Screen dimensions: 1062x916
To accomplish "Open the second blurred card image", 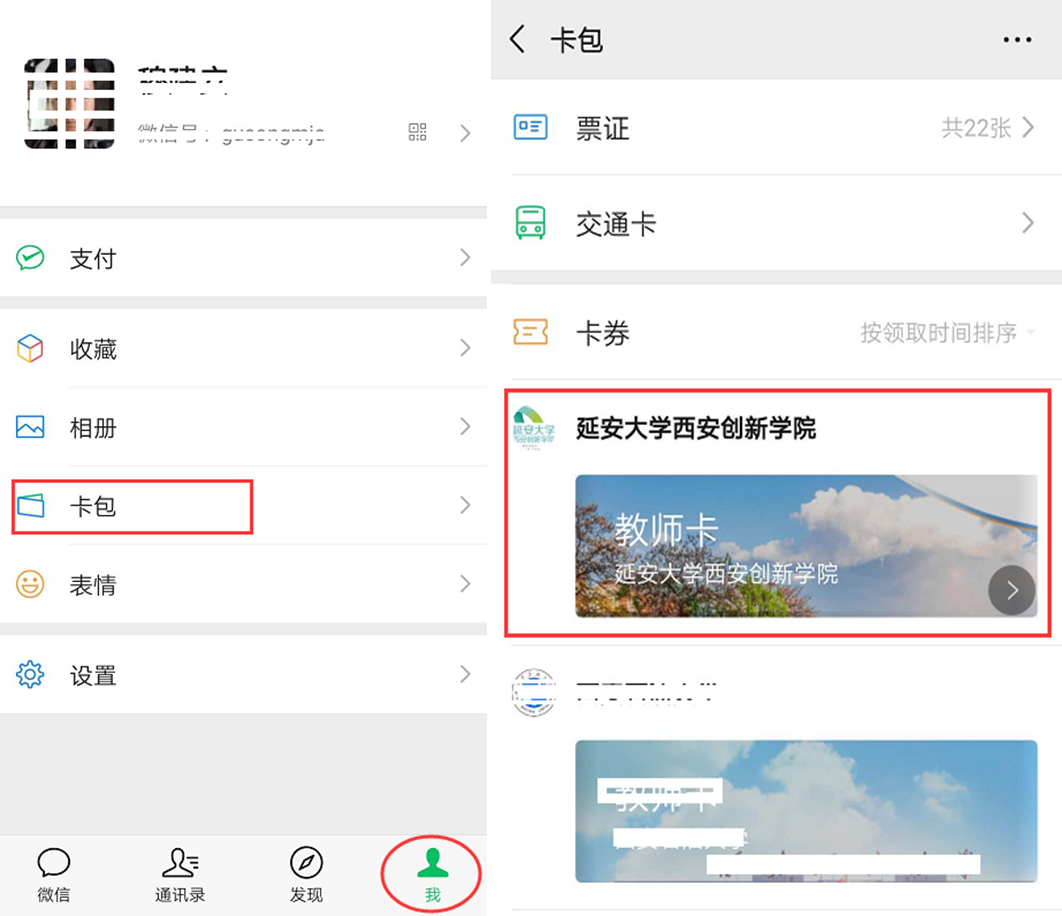I will pyautogui.click(x=806, y=811).
